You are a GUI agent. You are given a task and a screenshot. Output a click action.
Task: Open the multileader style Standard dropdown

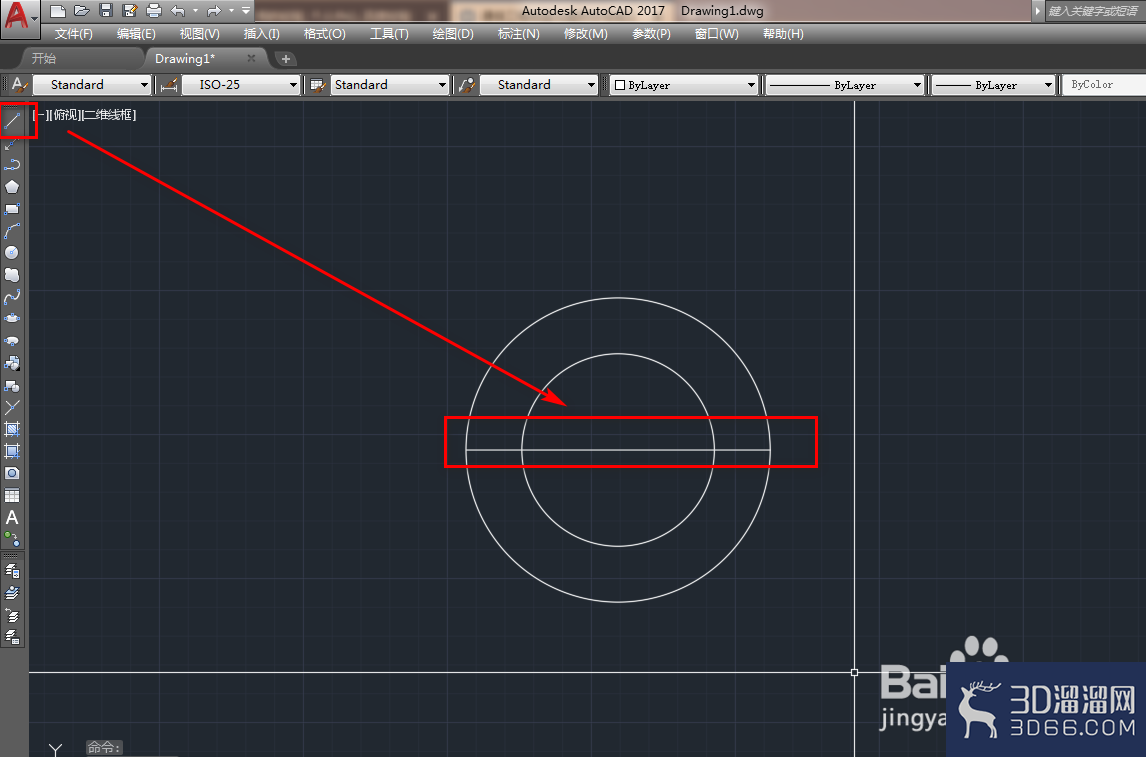[x=539, y=85]
